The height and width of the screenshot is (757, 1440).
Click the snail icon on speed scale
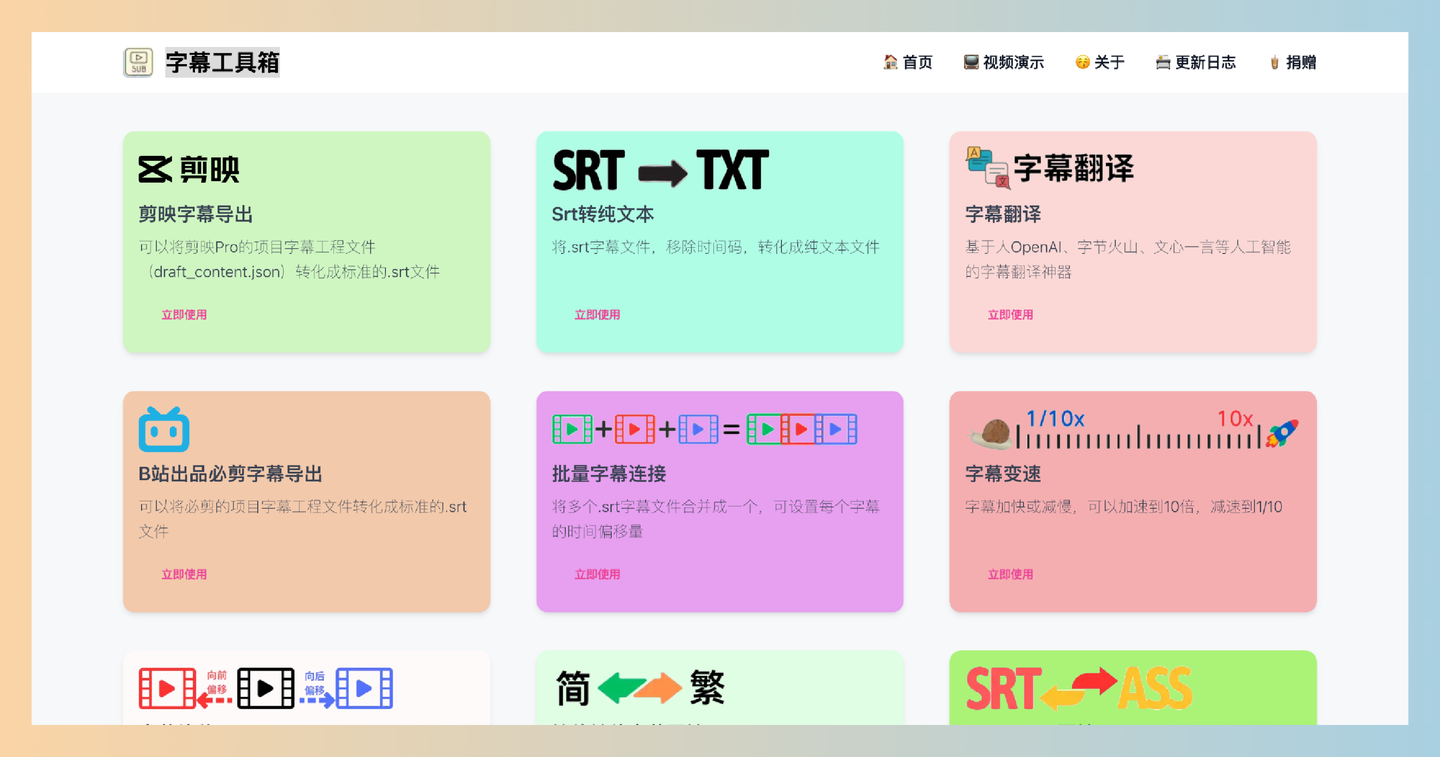pos(991,434)
